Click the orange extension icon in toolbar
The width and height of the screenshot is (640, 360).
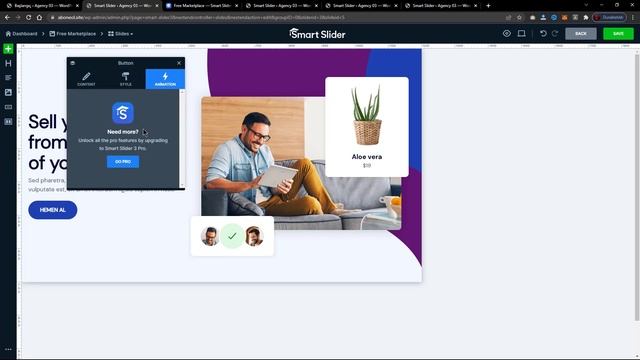pos(564,18)
